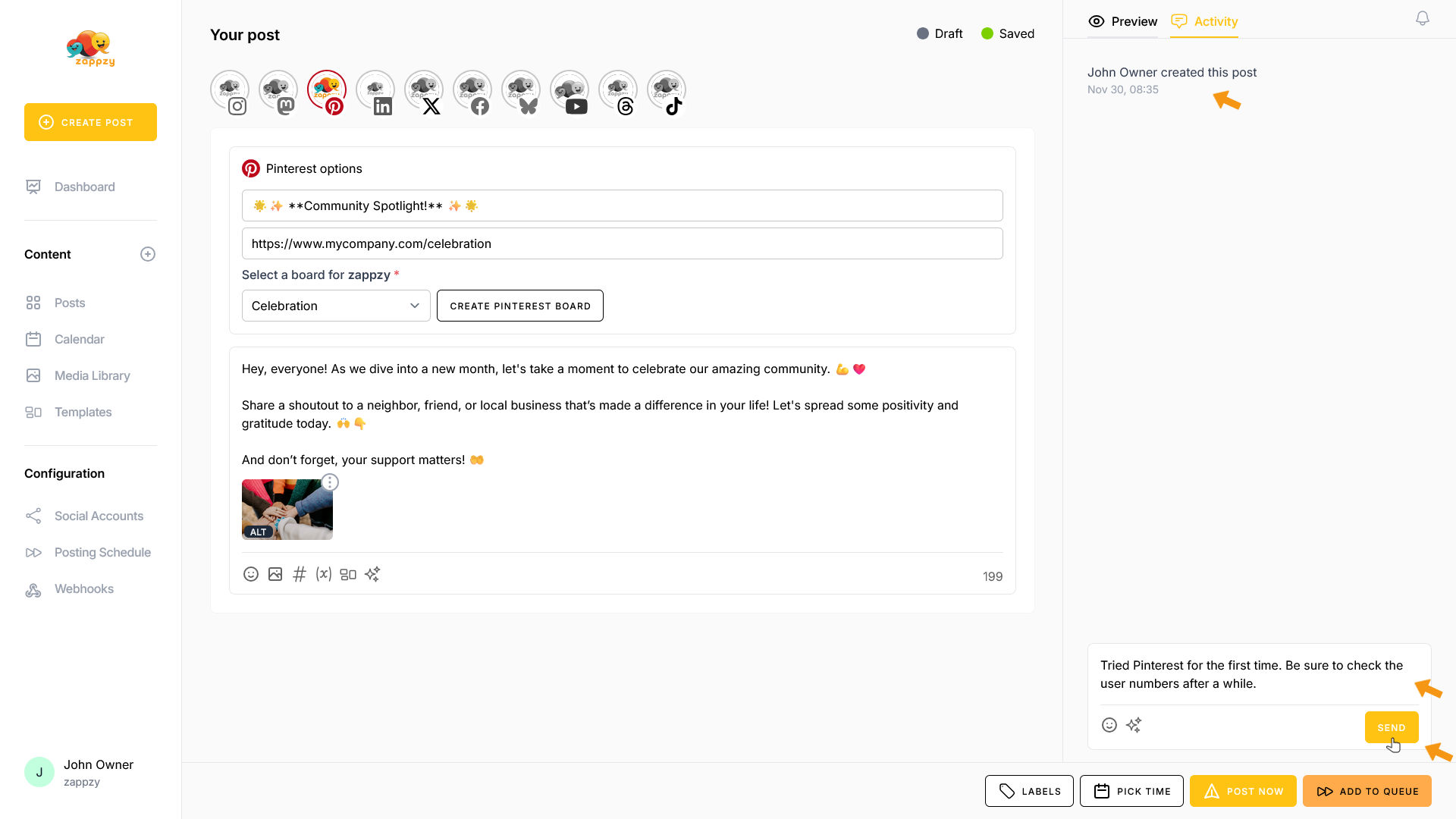The width and height of the screenshot is (1456, 819).
Task: Open emoji picker in comment box
Action: coord(1109,725)
